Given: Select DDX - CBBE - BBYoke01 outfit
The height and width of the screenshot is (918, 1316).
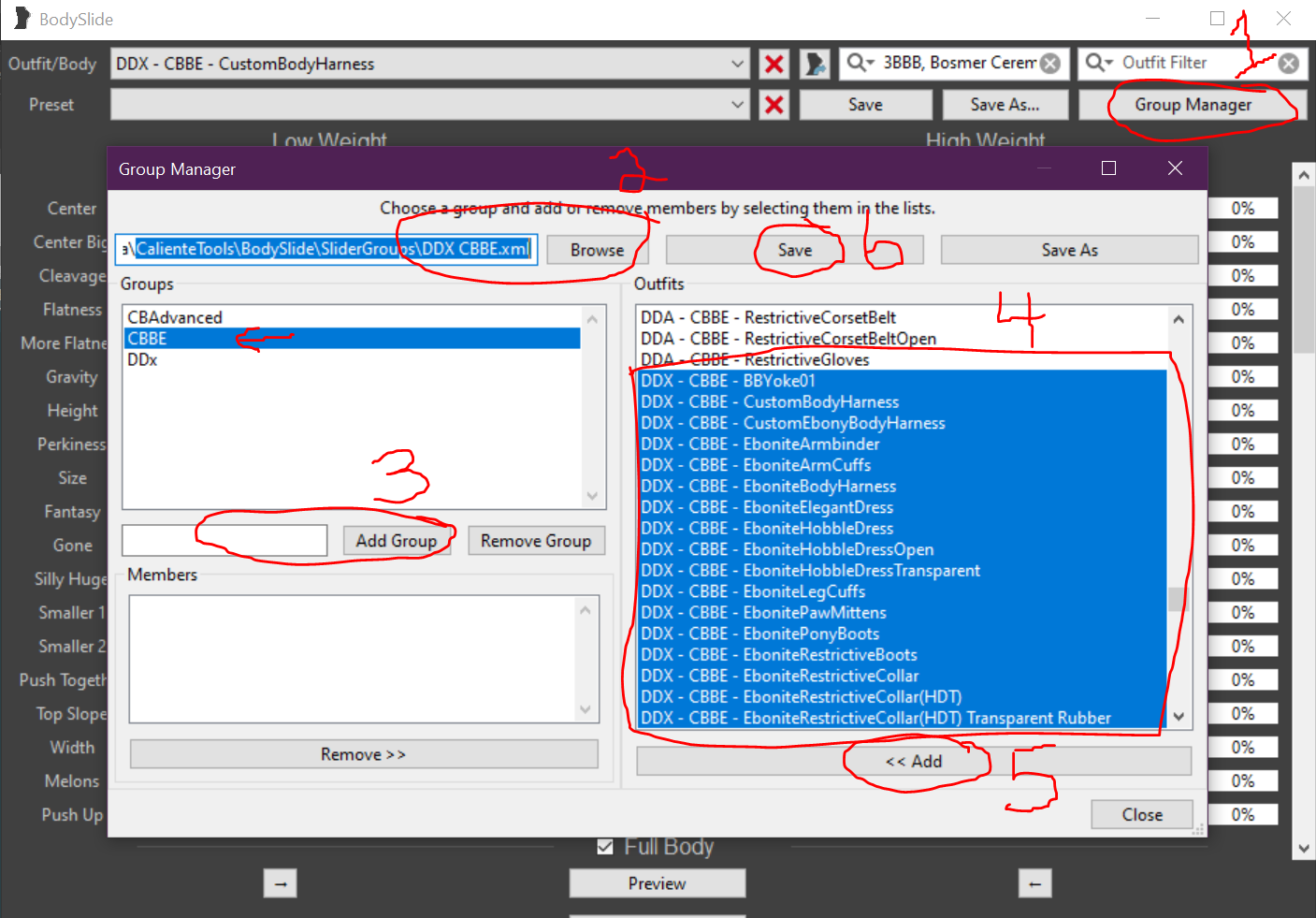Looking at the screenshot, I should (x=902, y=381).
